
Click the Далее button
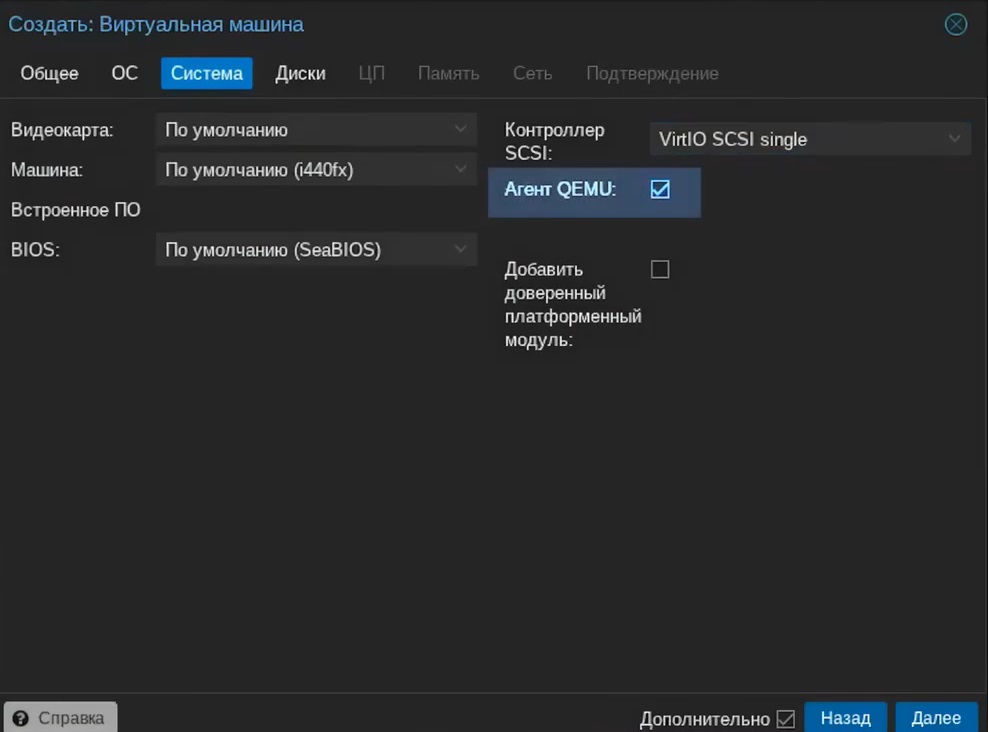click(936, 718)
